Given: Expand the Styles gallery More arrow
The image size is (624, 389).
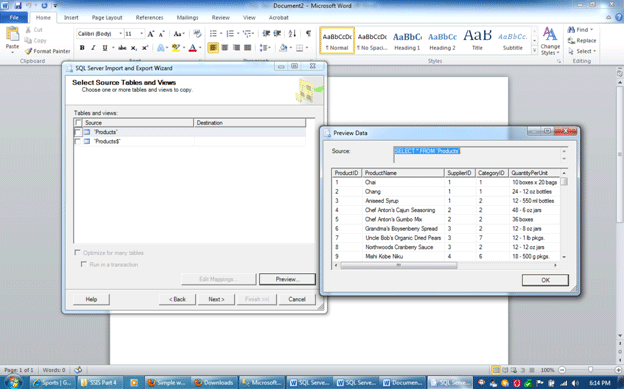Looking at the screenshot, I should (534, 51).
